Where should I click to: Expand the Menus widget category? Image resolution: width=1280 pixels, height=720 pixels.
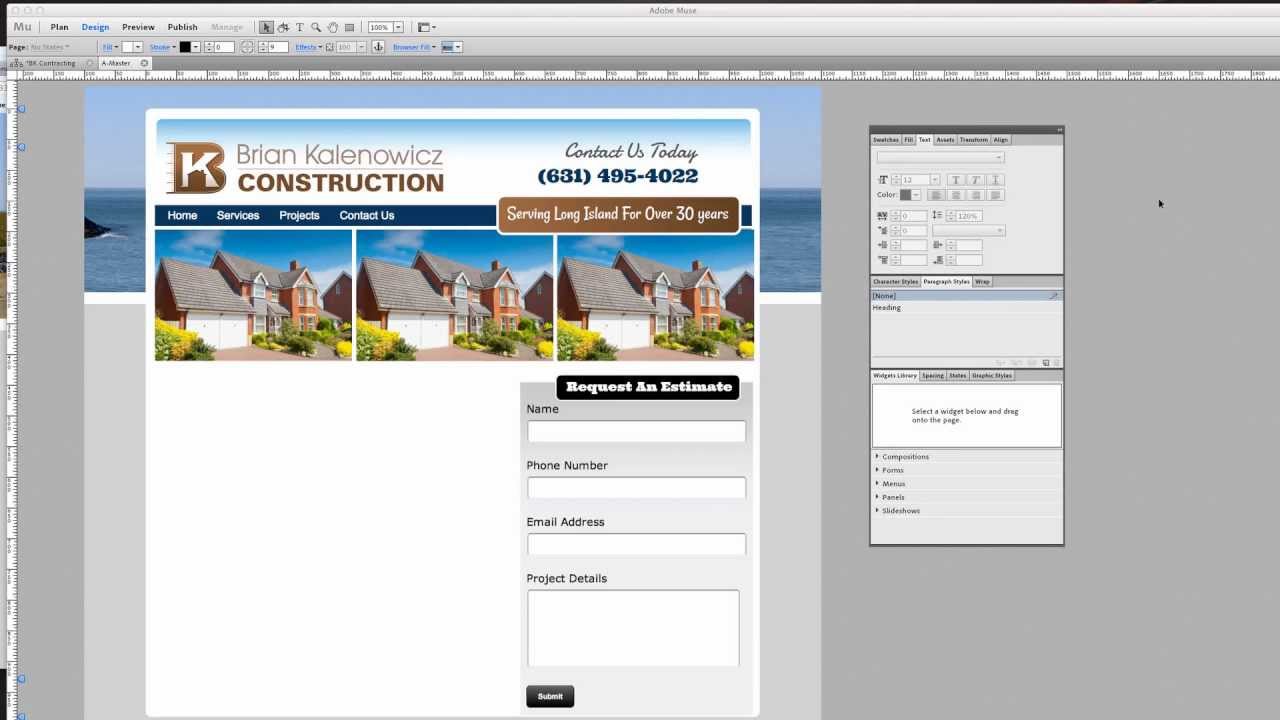click(x=878, y=483)
